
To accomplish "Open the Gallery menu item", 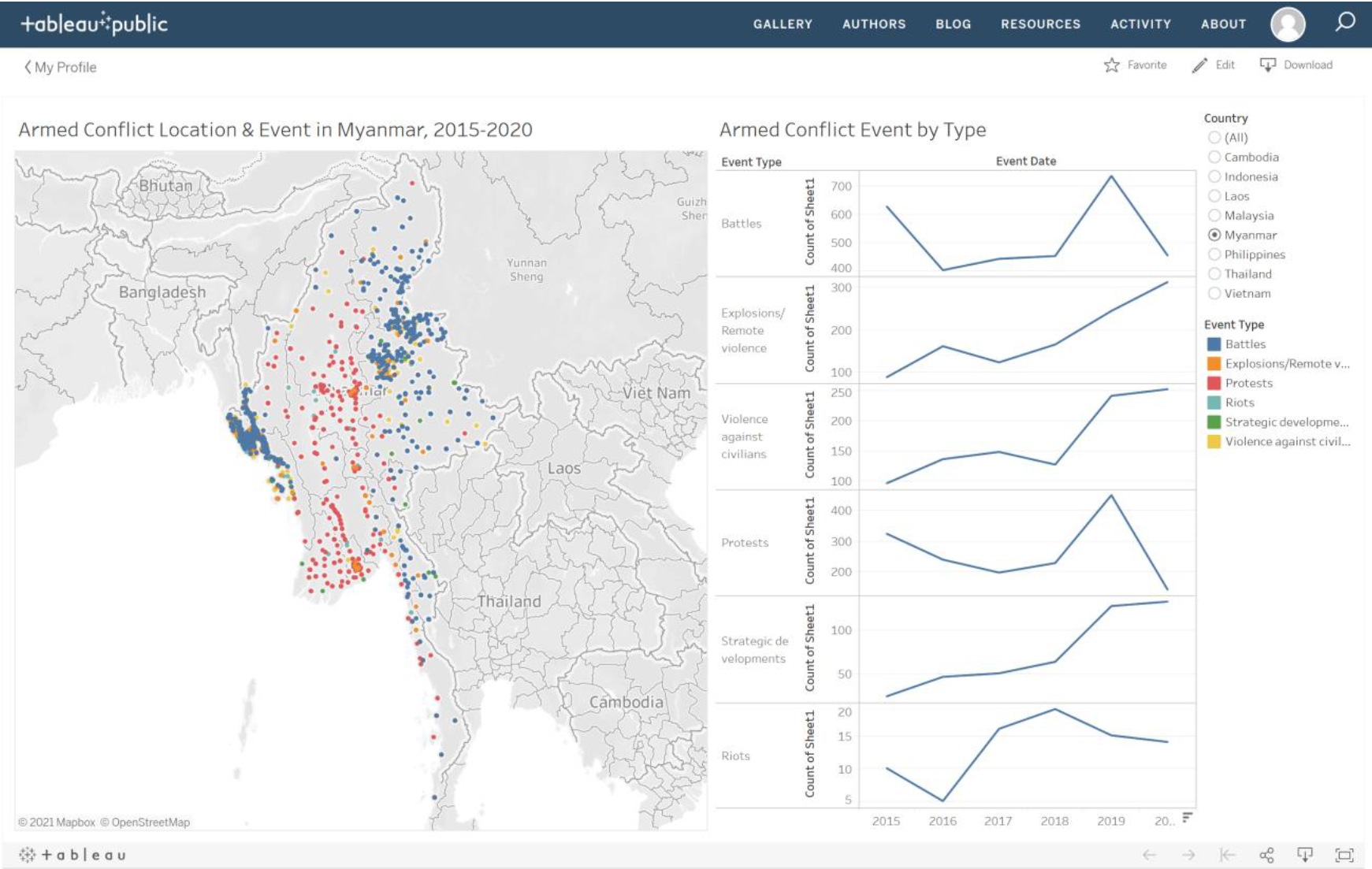I will click(782, 24).
